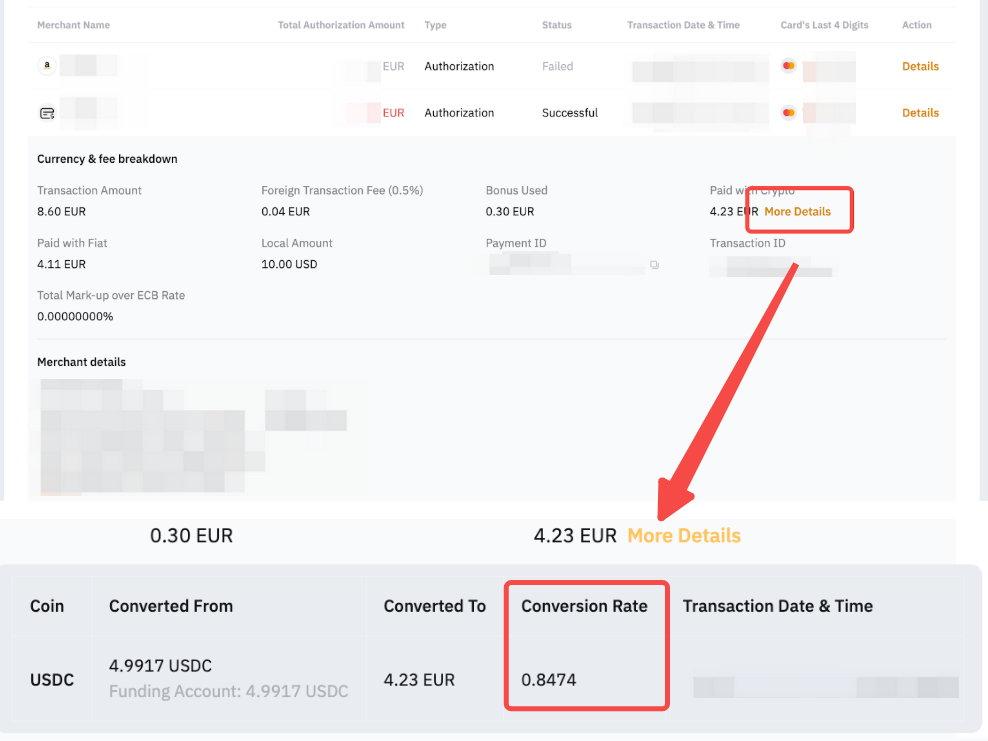Open Details for the Successful authorization
988x741 pixels.
click(920, 113)
